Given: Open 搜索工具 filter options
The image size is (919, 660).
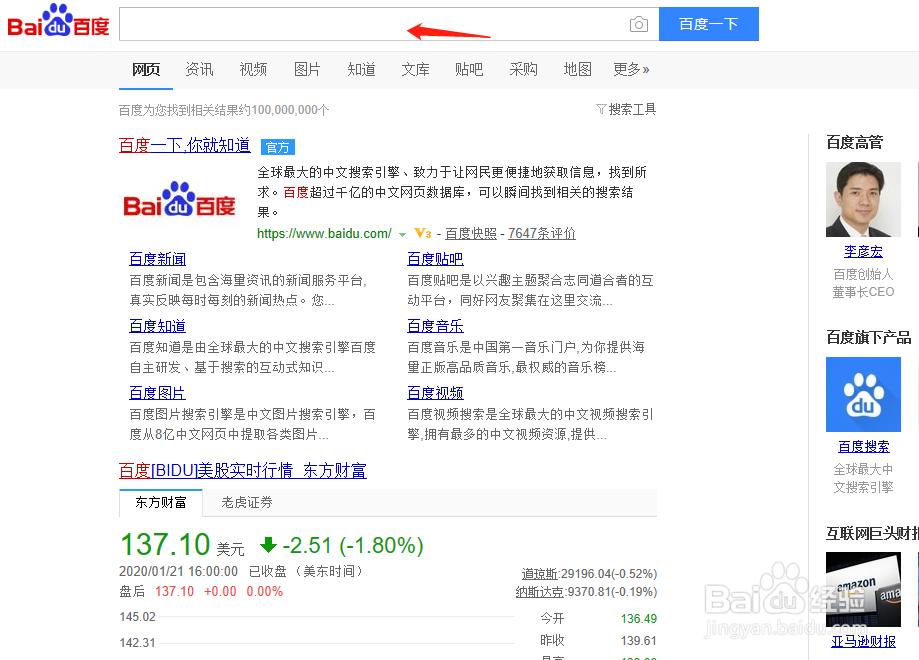Looking at the screenshot, I should (x=626, y=109).
